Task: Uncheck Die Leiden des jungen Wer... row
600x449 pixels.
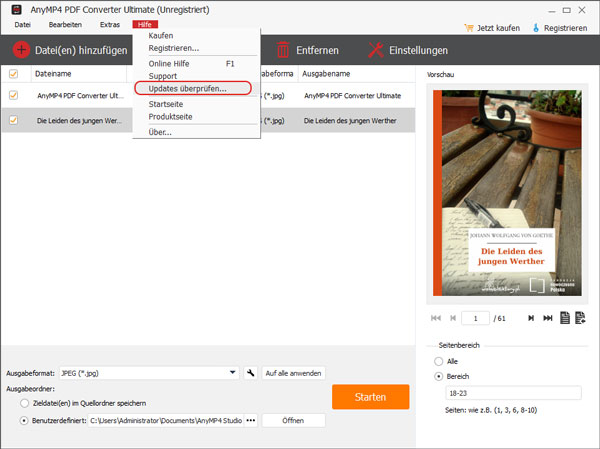Action: coord(13,120)
